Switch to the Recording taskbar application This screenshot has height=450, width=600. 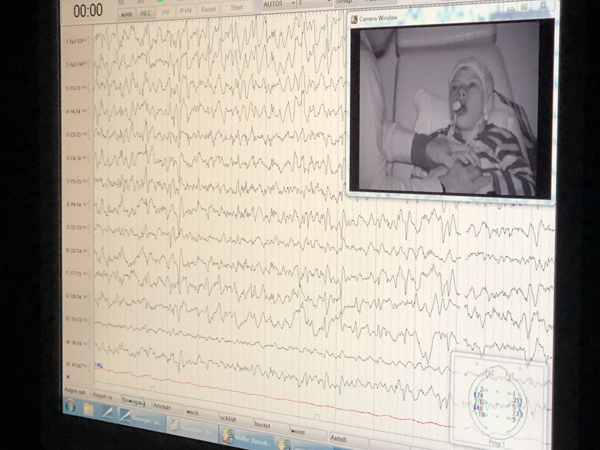tap(247, 439)
